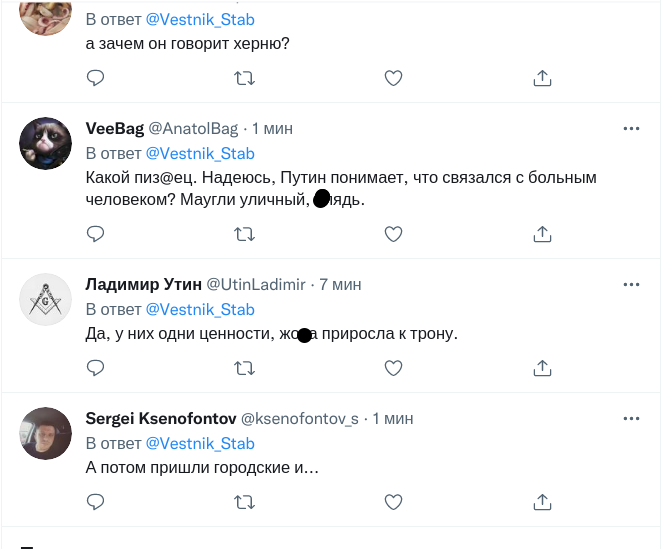Share VeeBag's tweet
The height and width of the screenshot is (549, 661).
[542, 234]
